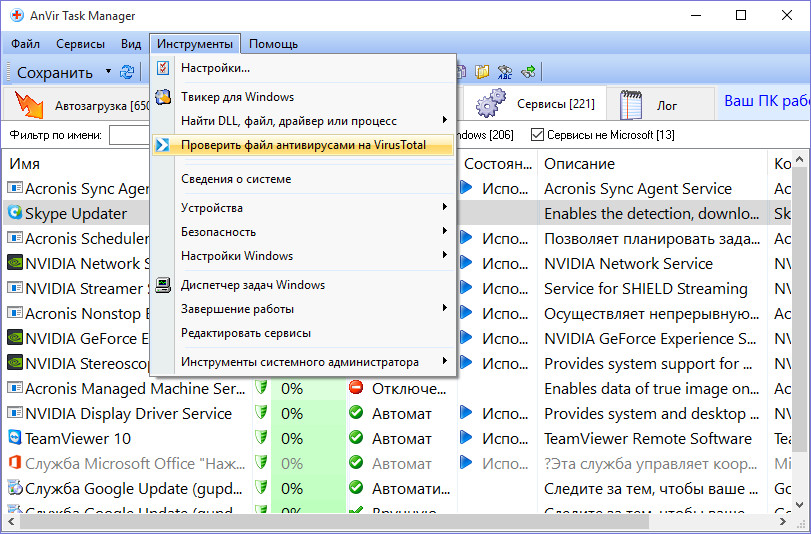811x534 pixels.
Task: Expand the Устройства submenu arrow
Action: 445,207
